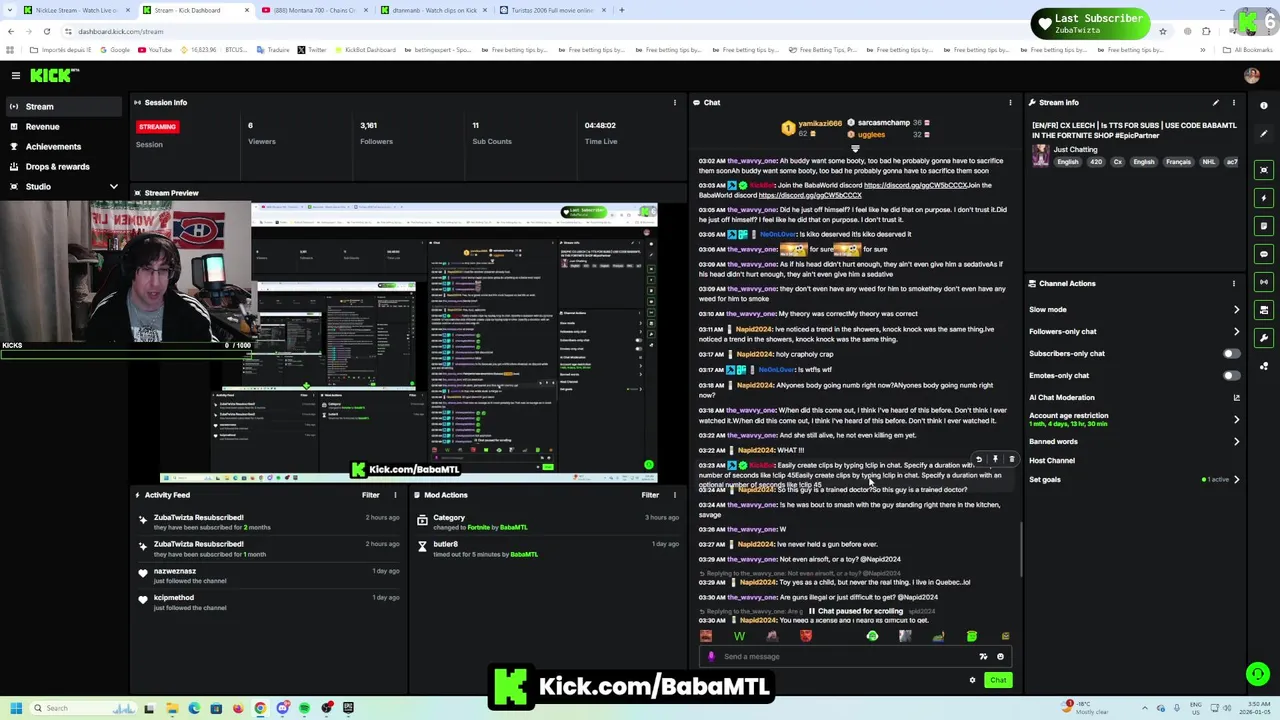Toggle stream preview widget in right rail

[1264, 170]
